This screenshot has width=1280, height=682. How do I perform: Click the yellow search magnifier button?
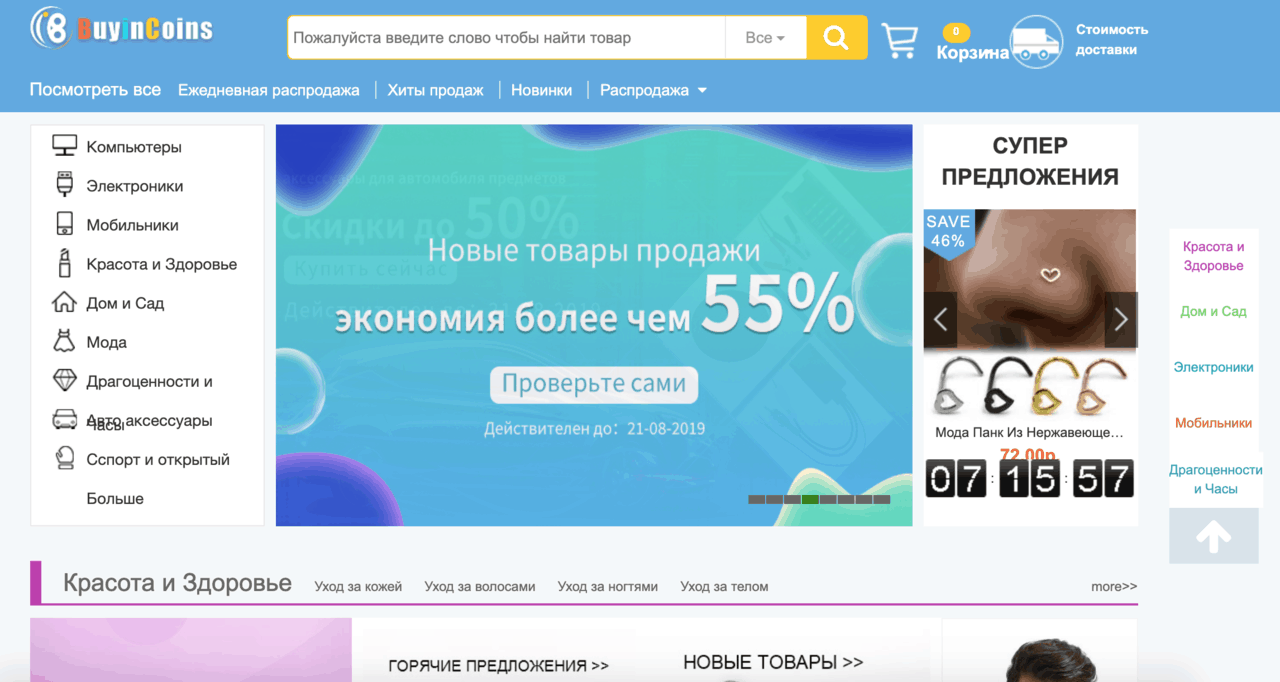point(837,38)
